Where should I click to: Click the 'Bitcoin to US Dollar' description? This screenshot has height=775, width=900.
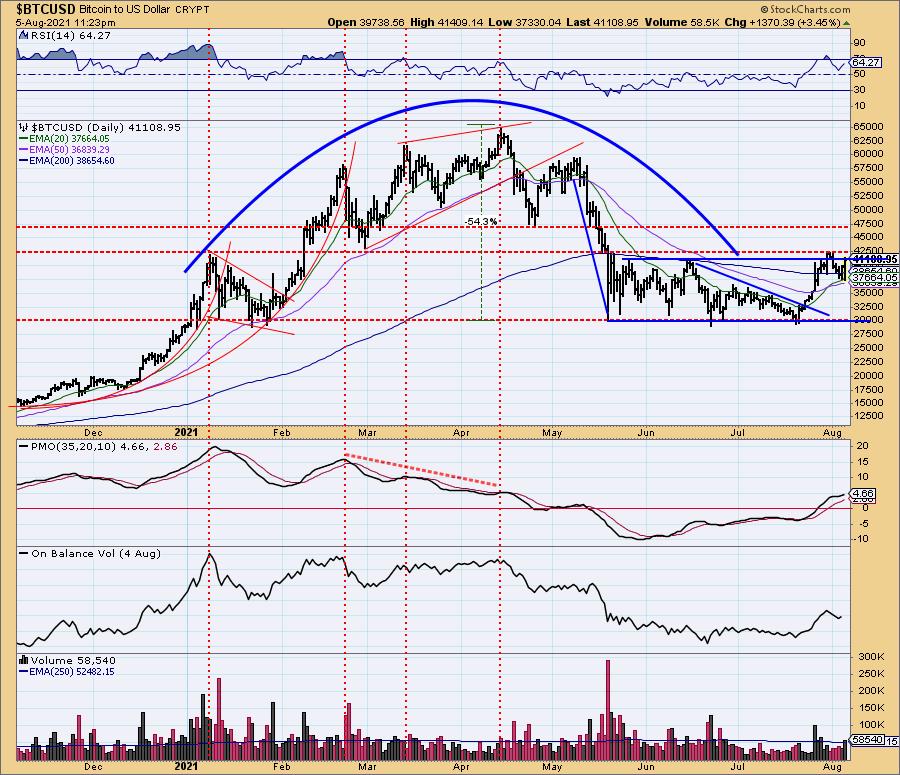point(124,10)
